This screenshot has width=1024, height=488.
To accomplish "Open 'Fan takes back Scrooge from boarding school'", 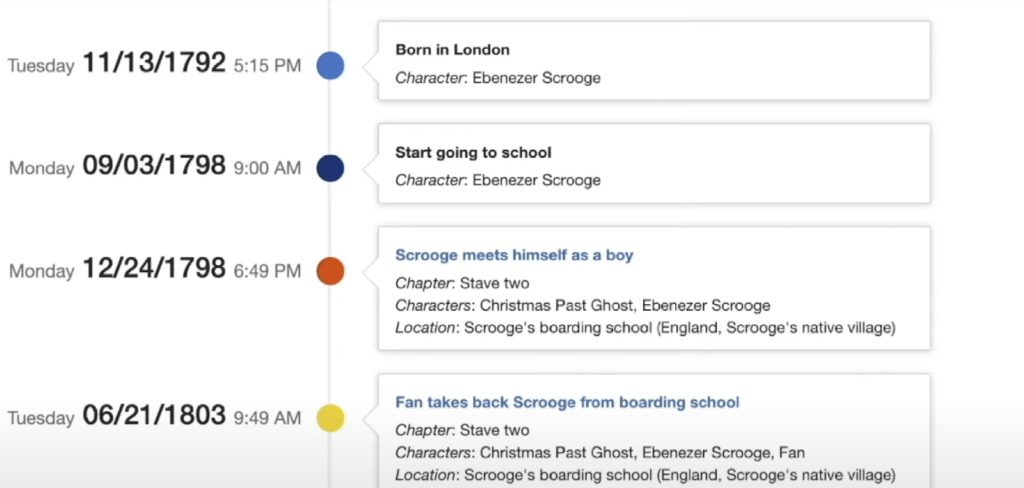I will tap(567, 402).
